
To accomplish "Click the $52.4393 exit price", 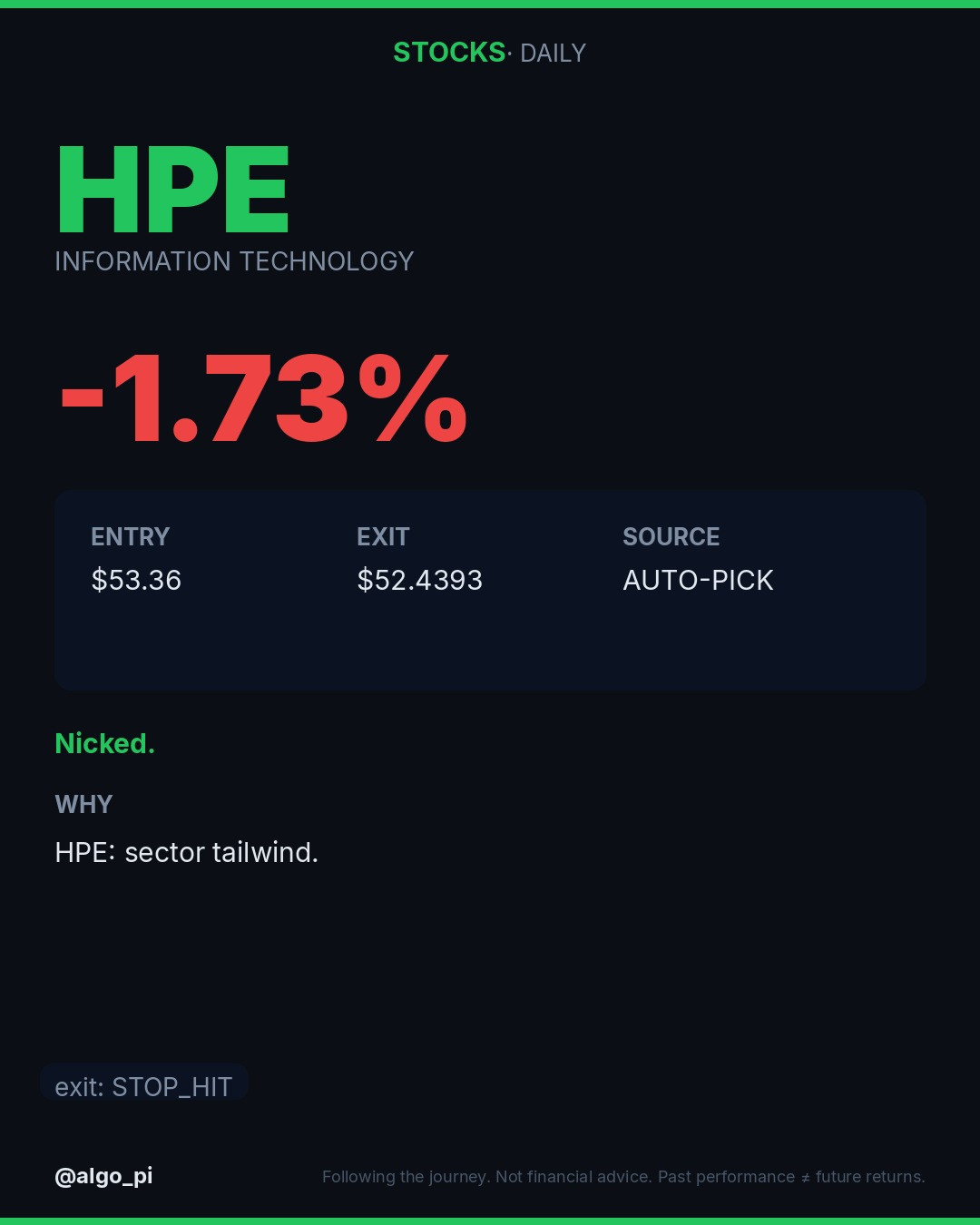I will [x=419, y=580].
